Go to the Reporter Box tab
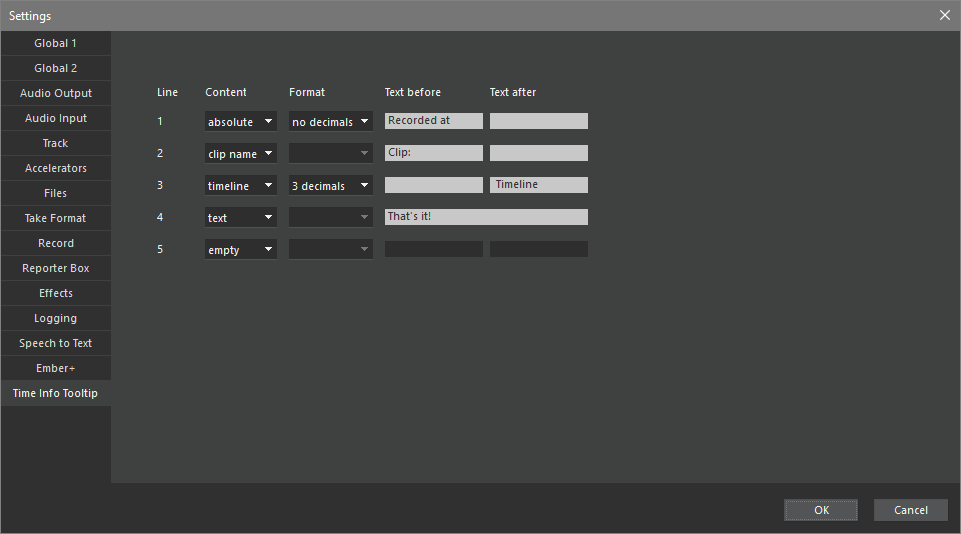This screenshot has height=534, width=961. [x=56, y=268]
